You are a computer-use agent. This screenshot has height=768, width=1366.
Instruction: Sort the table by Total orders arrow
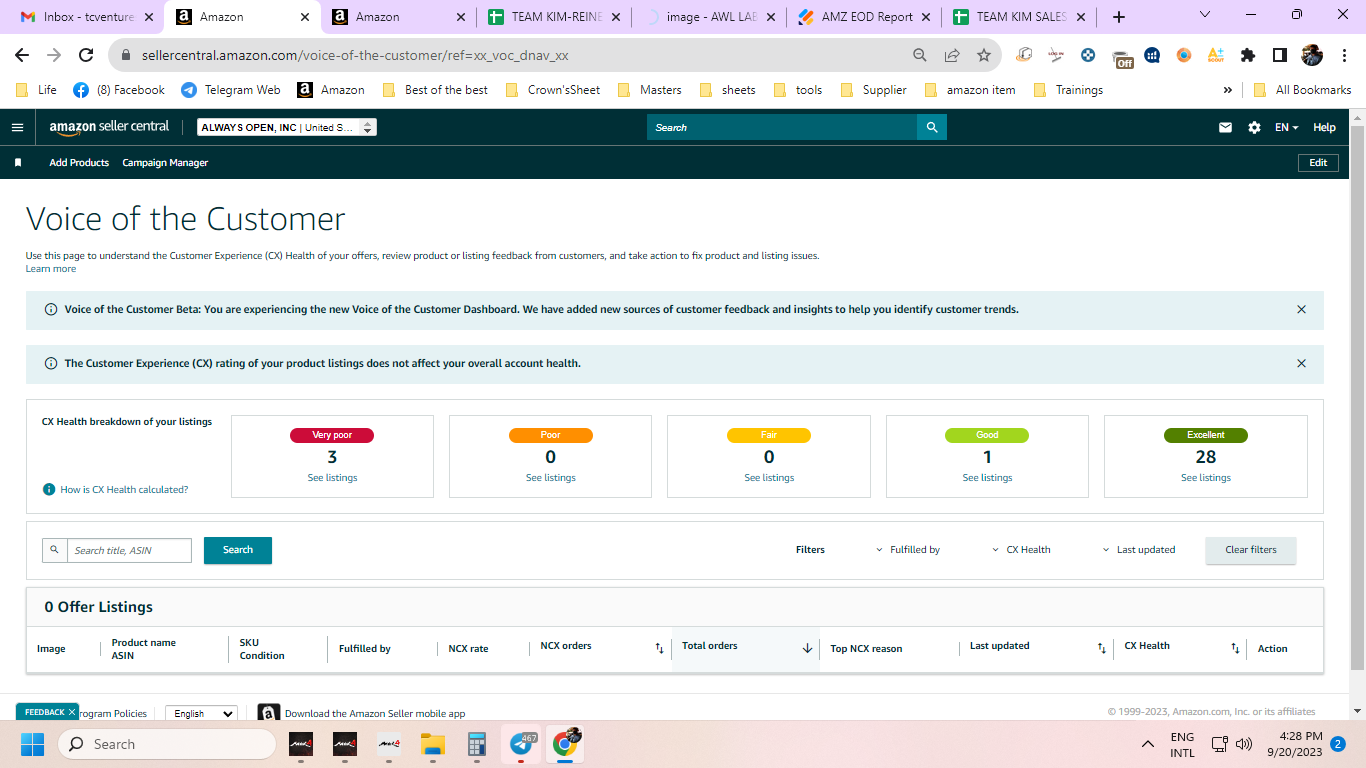click(x=807, y=648)
